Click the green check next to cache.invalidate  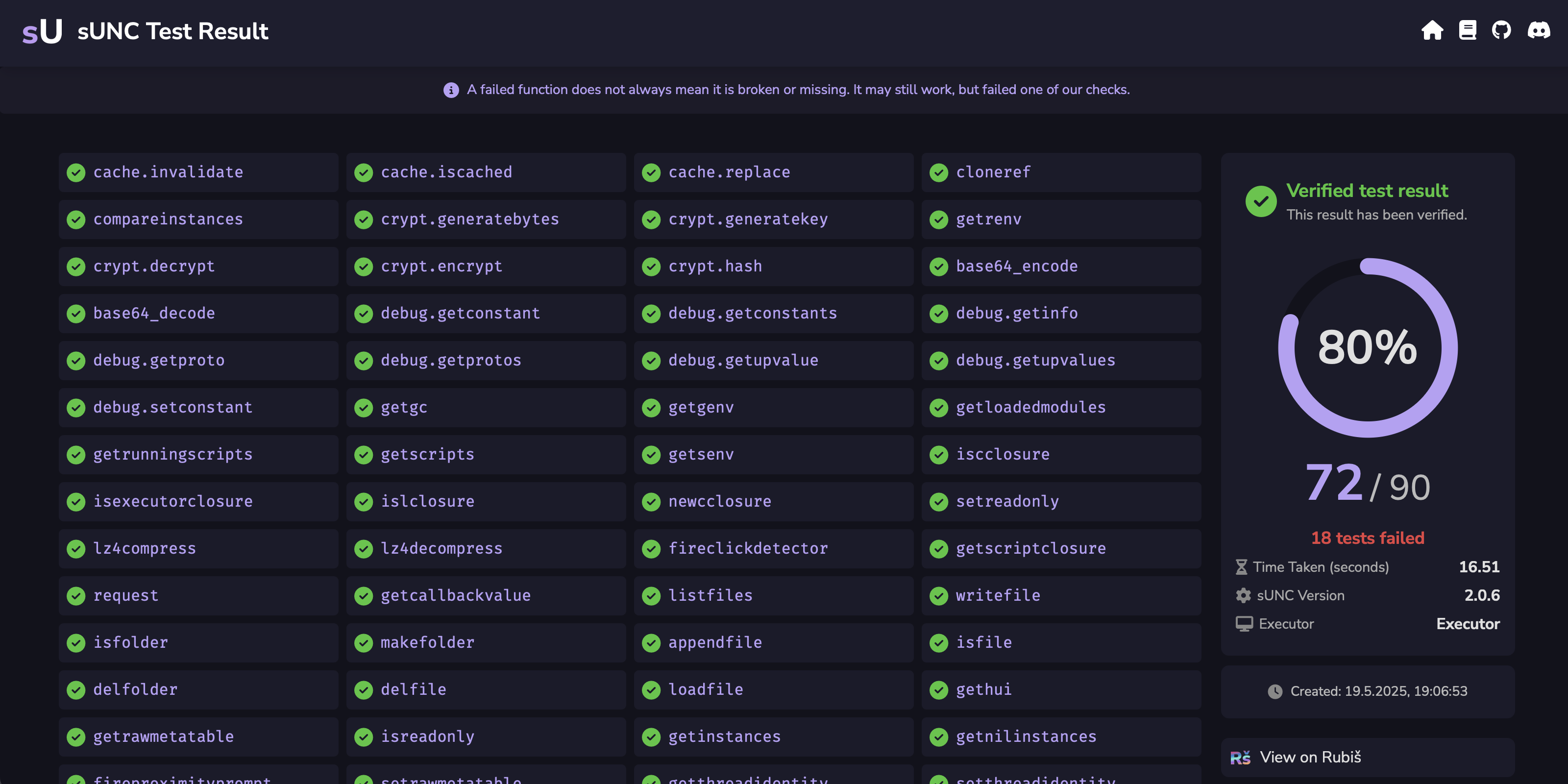(76, 173)
